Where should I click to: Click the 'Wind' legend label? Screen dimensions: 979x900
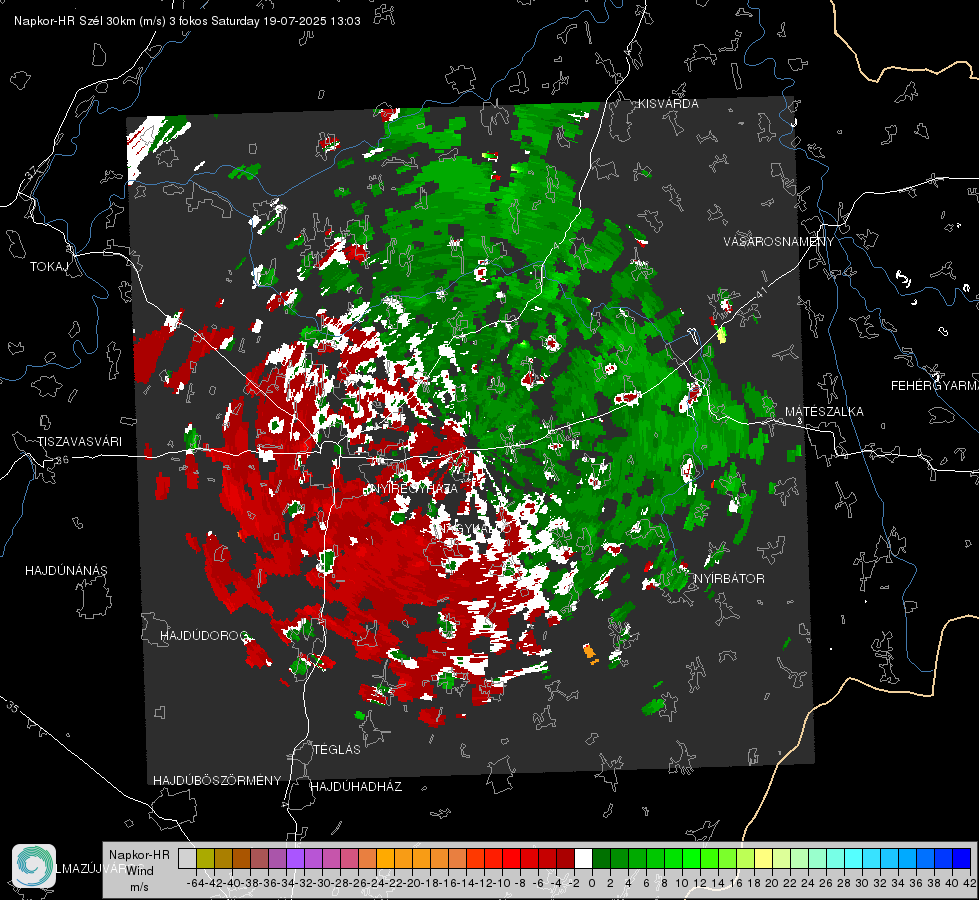click(140, 871)
